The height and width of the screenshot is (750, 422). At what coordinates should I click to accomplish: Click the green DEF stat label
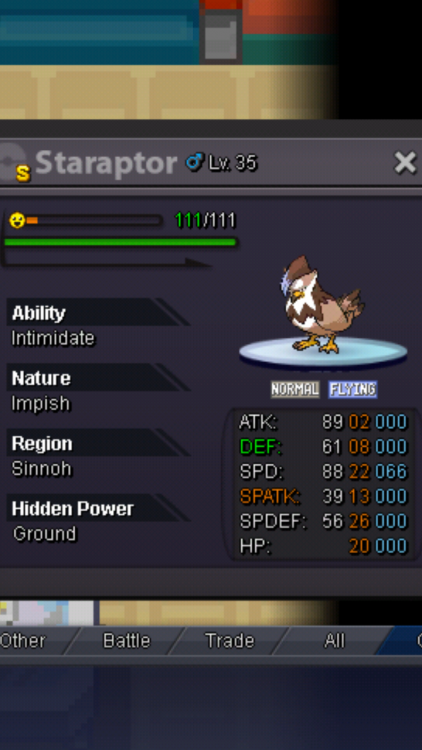pos(261,447)
